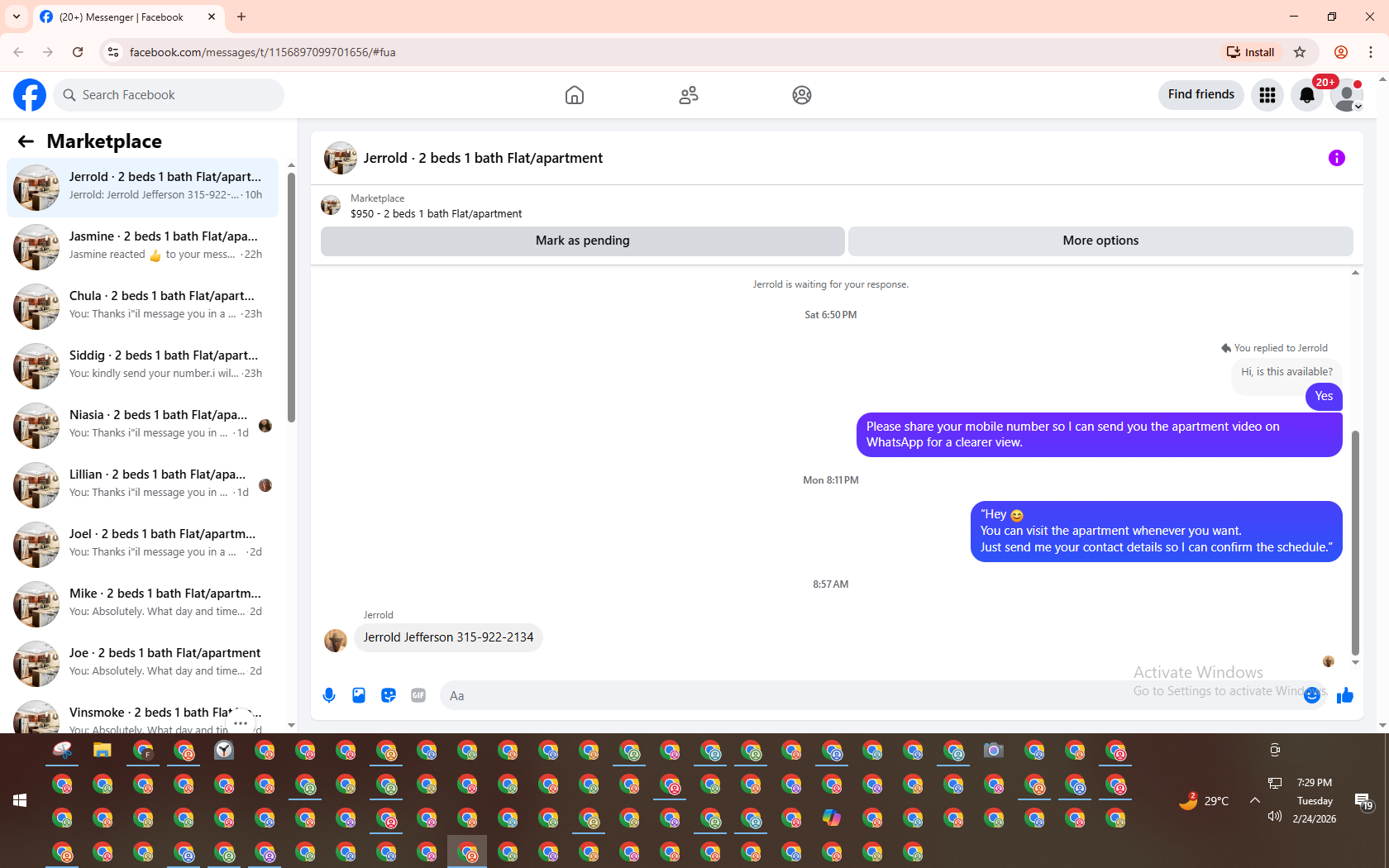Viewport: 1389px width, 868px height.
Task: Open the tab search dropdown arrow
Action: coord(17,17)
